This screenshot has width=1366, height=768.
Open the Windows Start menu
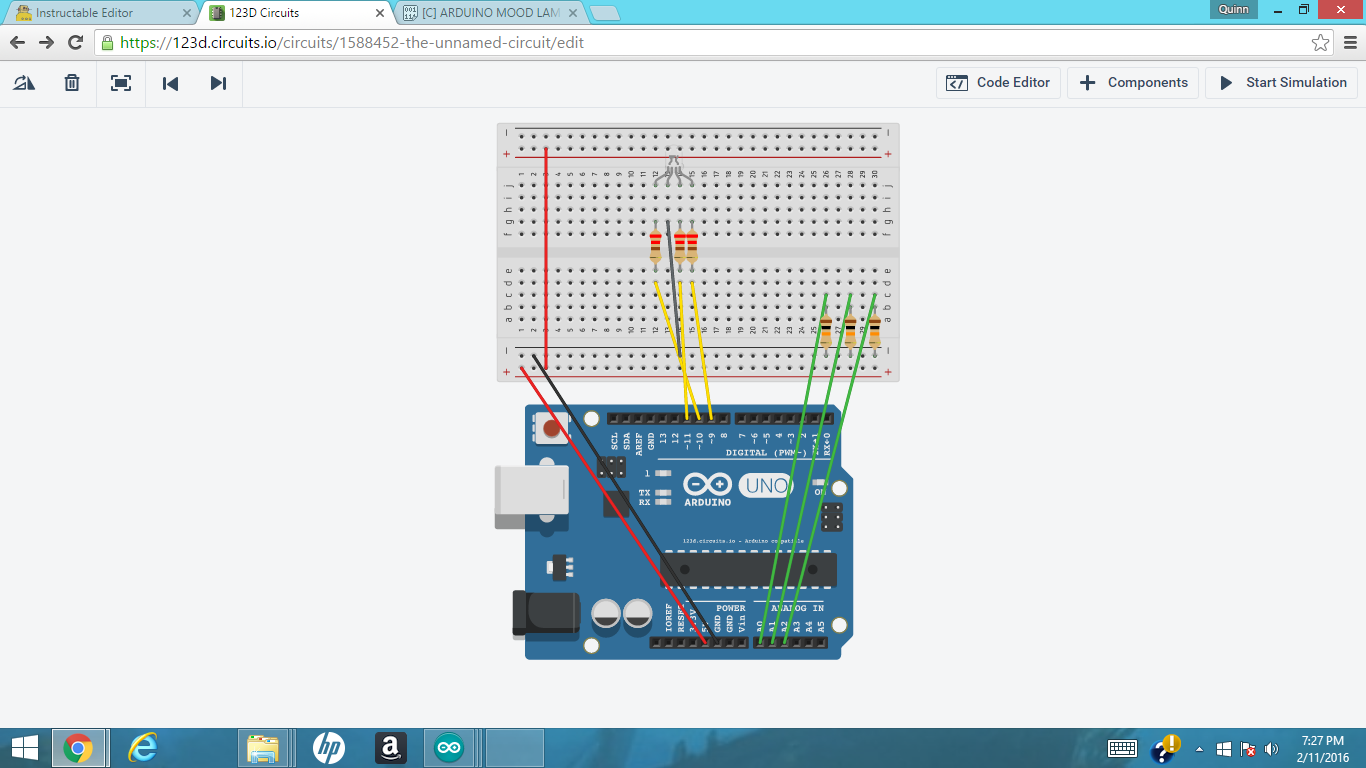(x=24, y=748)
